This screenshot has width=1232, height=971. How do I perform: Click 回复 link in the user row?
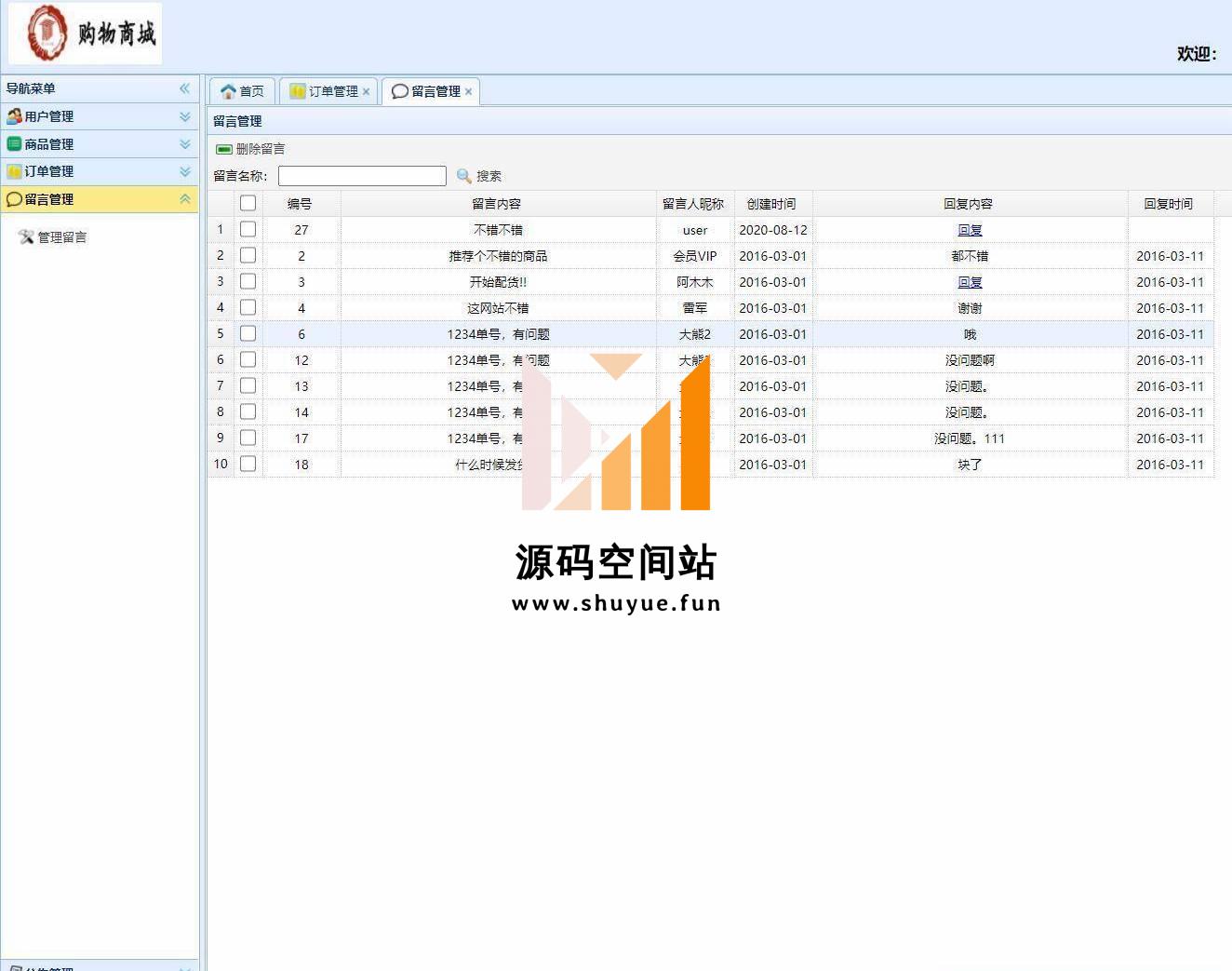(970, 230)
